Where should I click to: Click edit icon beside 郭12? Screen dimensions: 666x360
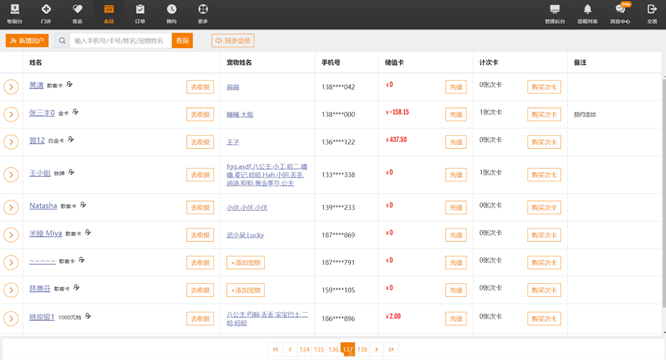click(71, 139)
